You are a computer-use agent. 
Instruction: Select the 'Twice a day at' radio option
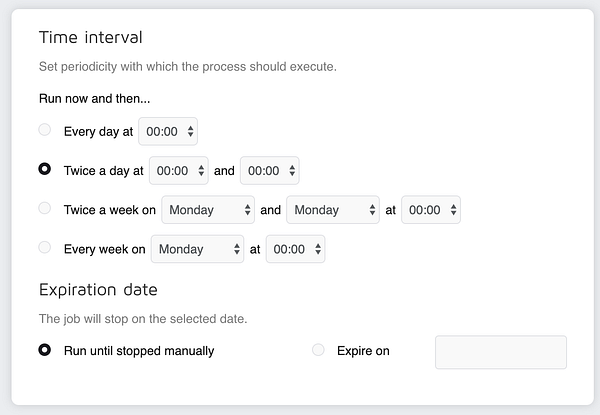click(44, 170)
